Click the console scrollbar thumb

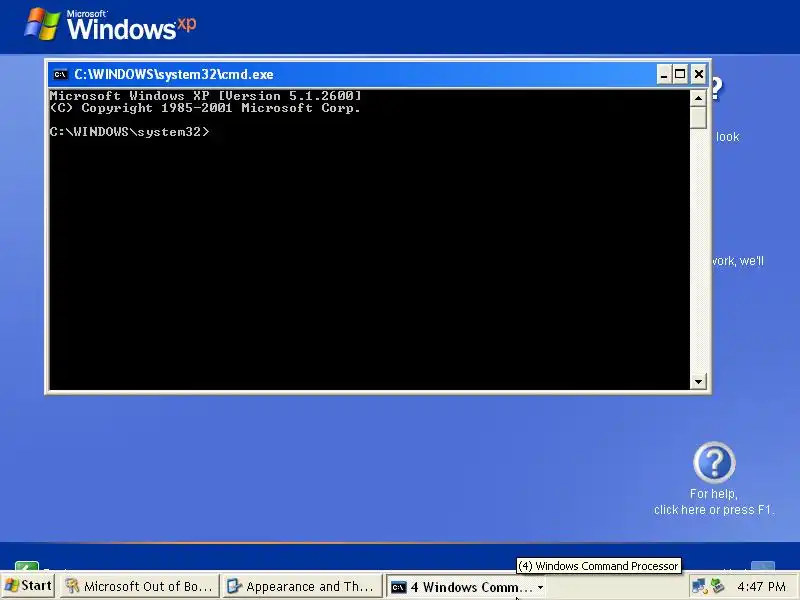point(698,117)
